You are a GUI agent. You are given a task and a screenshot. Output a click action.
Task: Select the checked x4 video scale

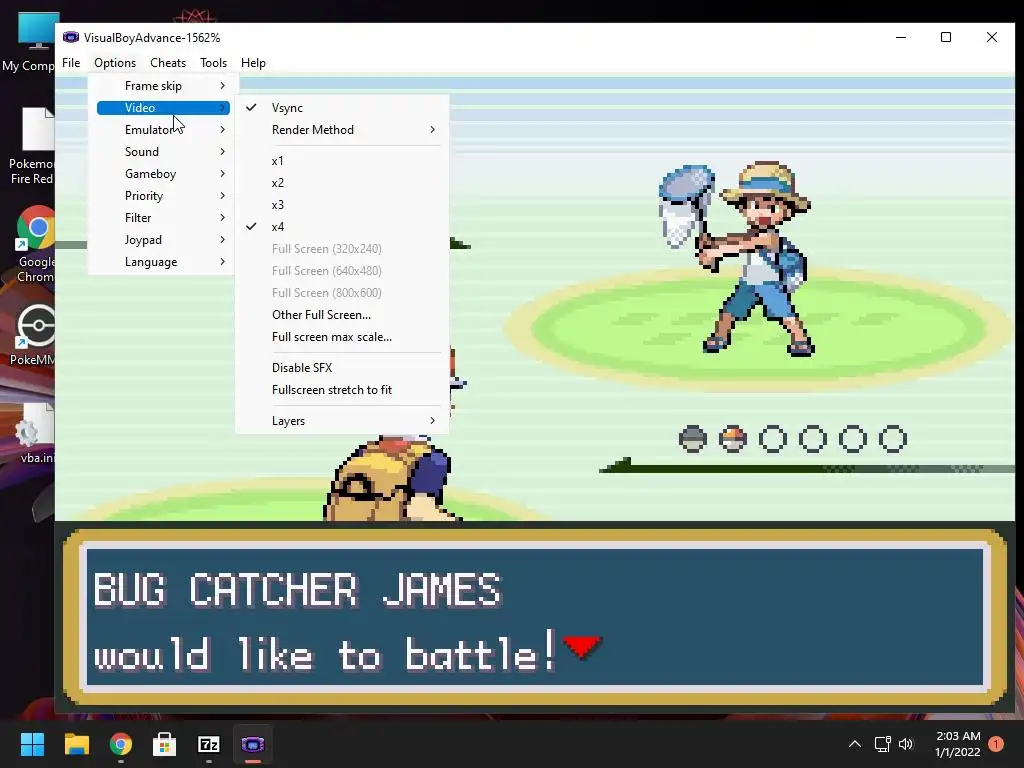click(x=342, y=227)
